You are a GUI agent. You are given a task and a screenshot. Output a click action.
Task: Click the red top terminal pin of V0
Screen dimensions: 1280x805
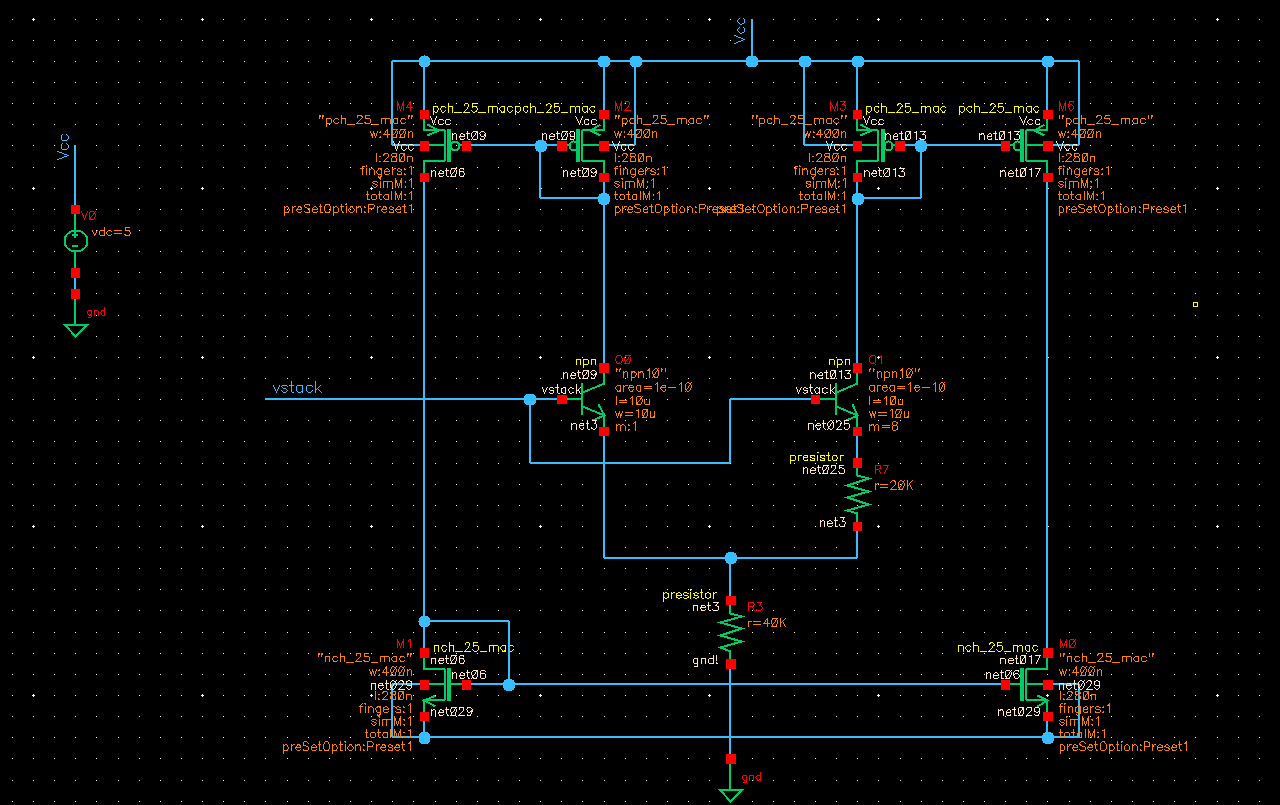point(75,209)
